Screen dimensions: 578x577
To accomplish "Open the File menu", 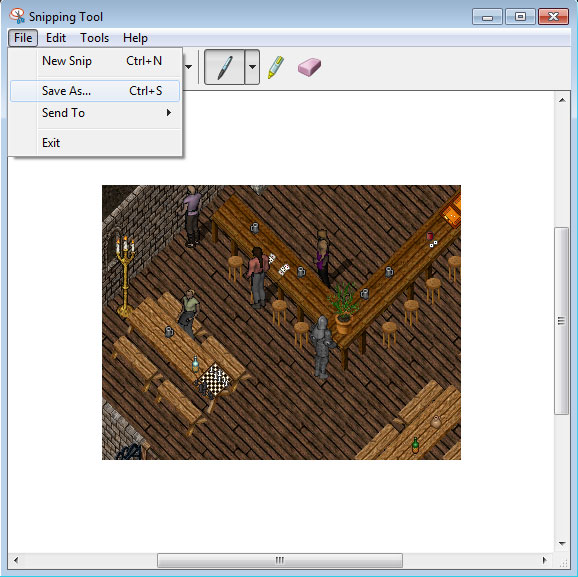I will 23,38.
